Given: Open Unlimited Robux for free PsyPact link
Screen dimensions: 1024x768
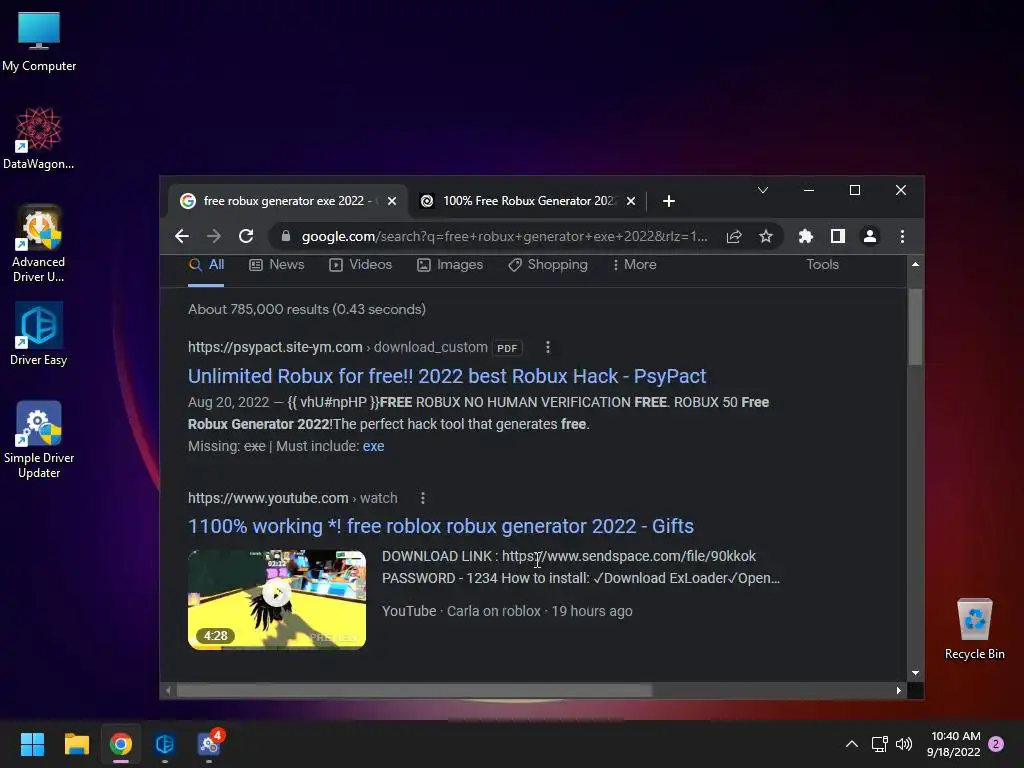Looking at the screenshot, I should (447, 376).
